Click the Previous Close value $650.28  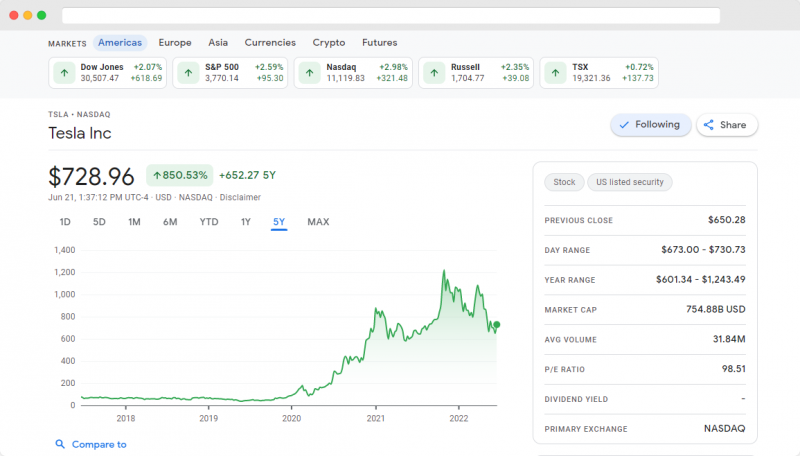pos(727,220)
